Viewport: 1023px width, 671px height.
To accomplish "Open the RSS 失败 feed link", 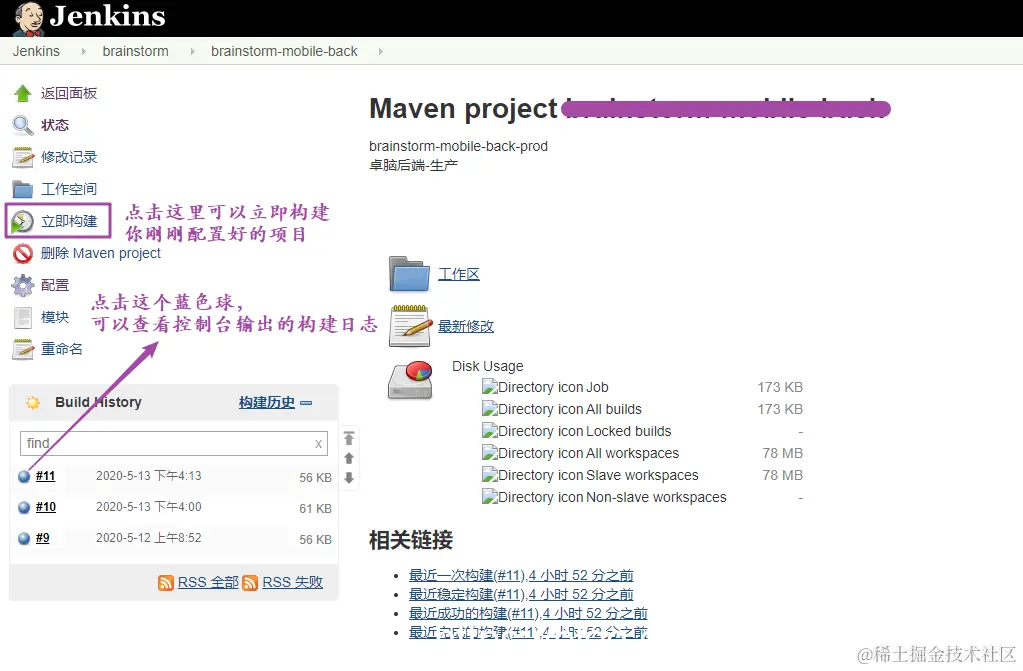I will tap(292, 582).
